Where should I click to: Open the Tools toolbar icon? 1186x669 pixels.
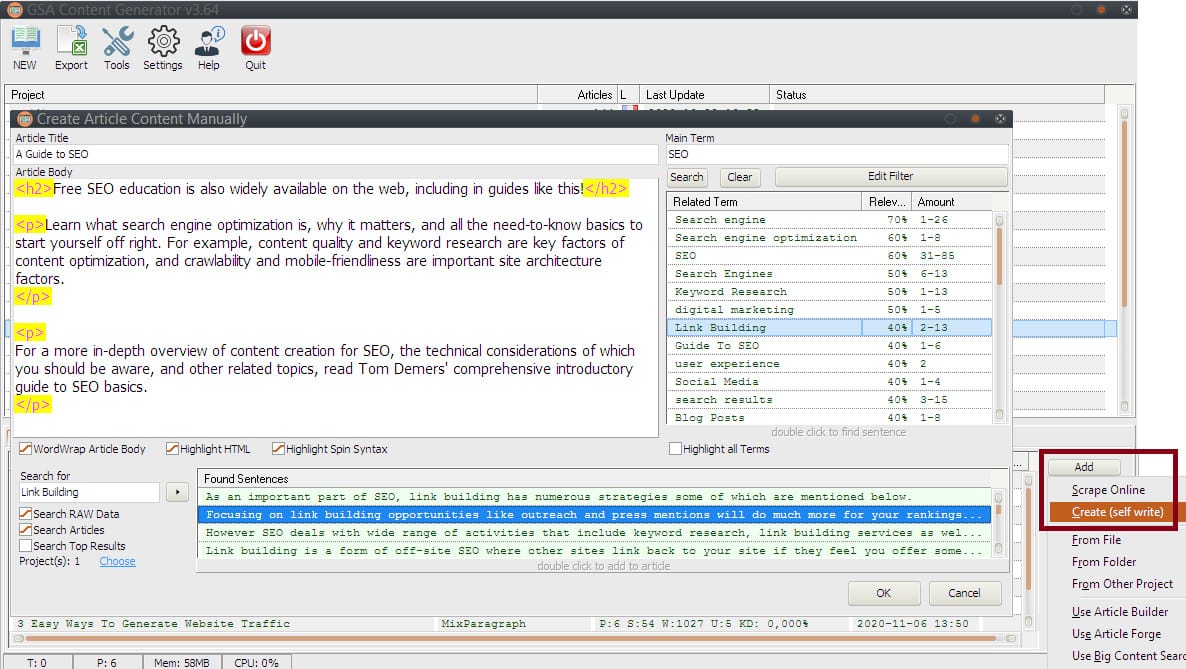pyautogui.click(x=117, y=47)
